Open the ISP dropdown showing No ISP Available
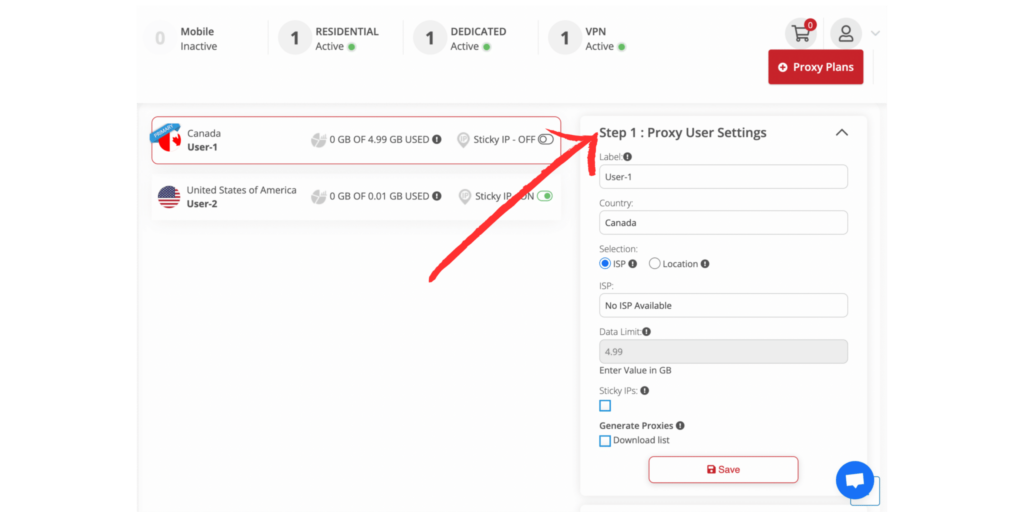1024x512 pixels. [x=724, y=306]
